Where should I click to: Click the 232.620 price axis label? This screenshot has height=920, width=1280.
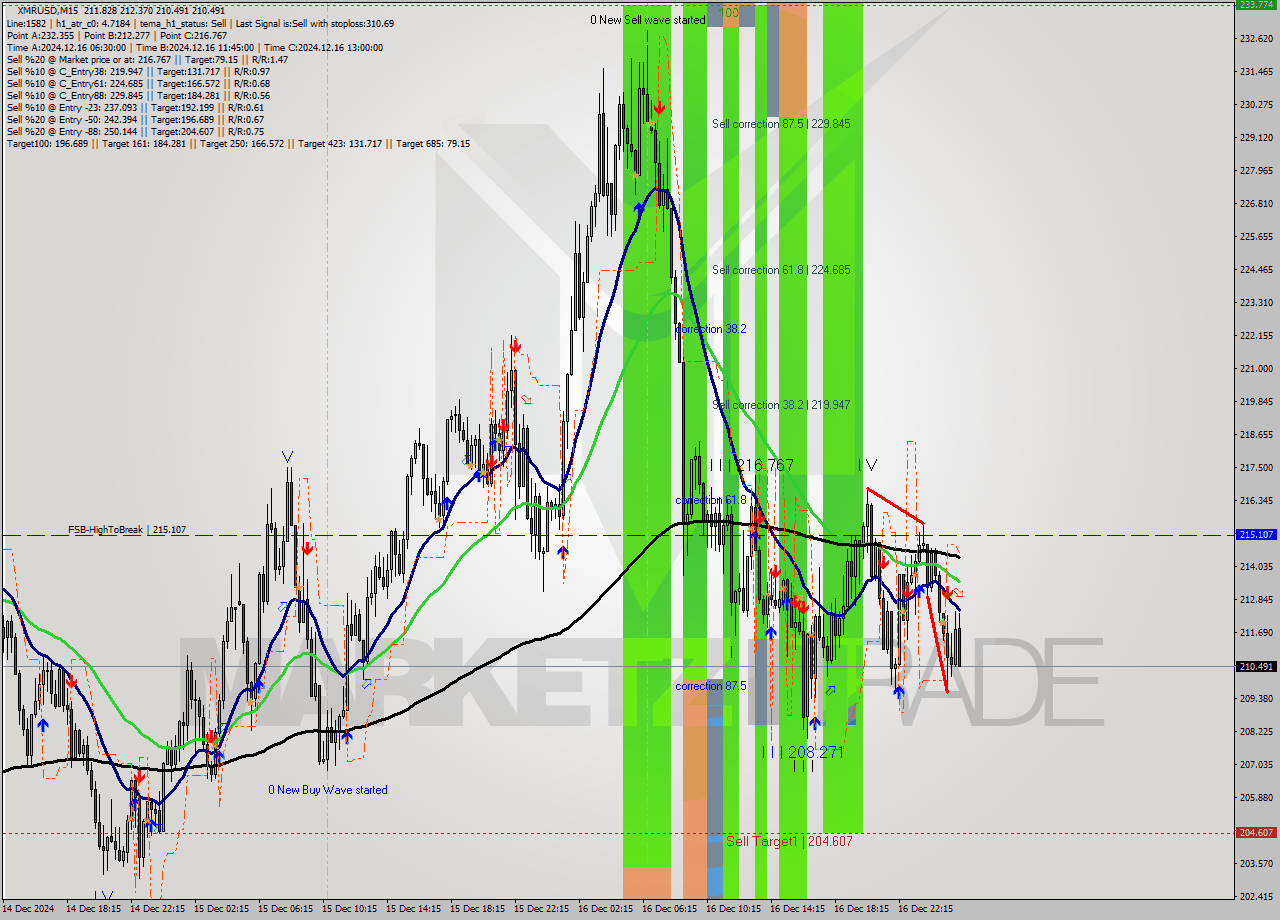tap(1256, 39)
